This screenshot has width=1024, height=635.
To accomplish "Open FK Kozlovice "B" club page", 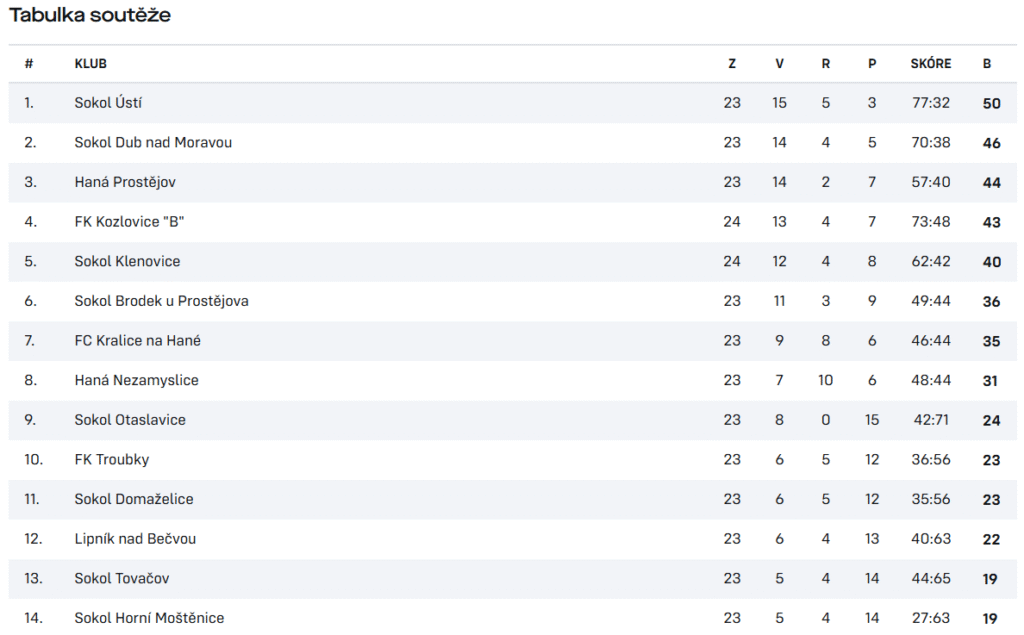I will (x=129, y=221).
